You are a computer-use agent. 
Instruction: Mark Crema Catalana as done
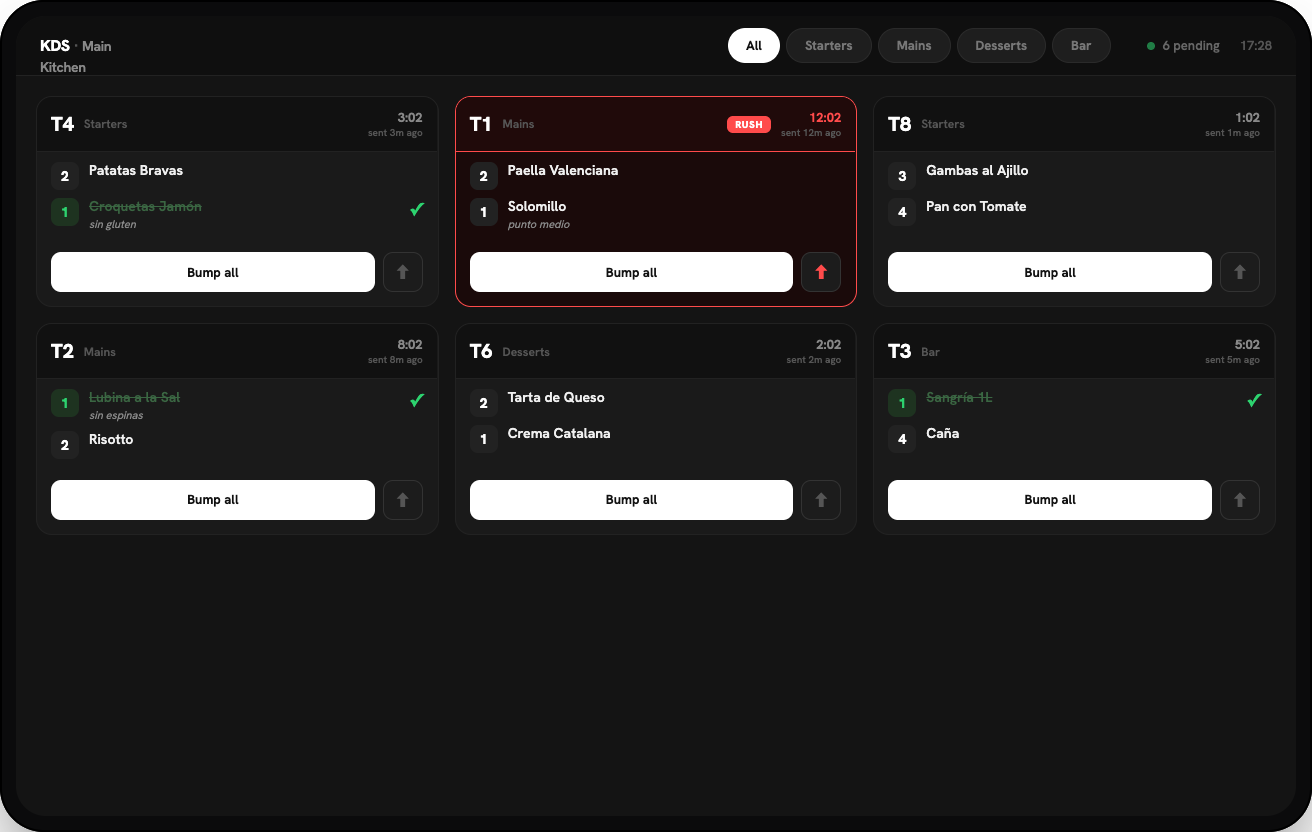point(655,438)
